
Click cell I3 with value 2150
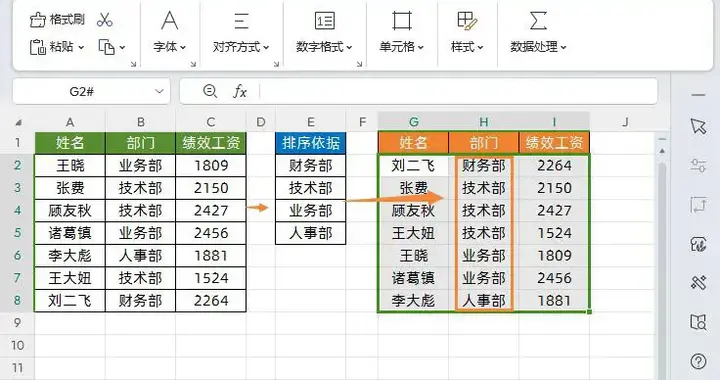point(554,188)
